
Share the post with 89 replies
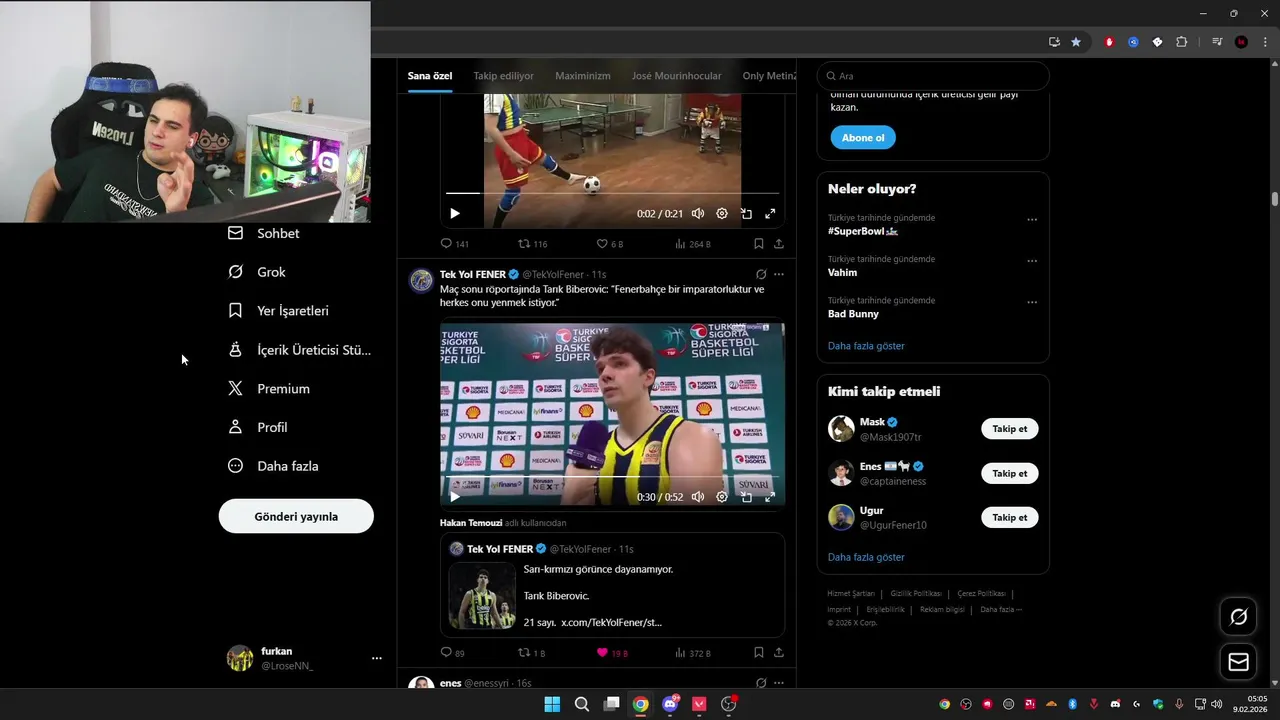pos(779,653)
